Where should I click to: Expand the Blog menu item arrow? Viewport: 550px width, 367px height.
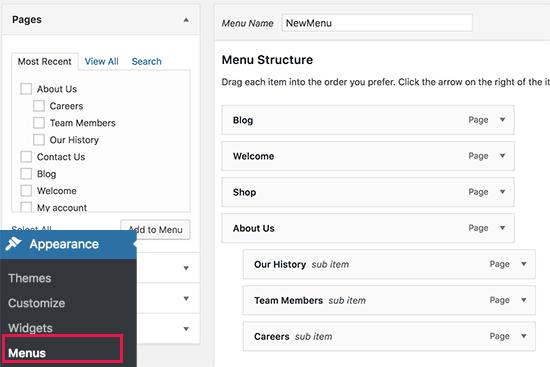pyautogui.click(x=502, y=120)
